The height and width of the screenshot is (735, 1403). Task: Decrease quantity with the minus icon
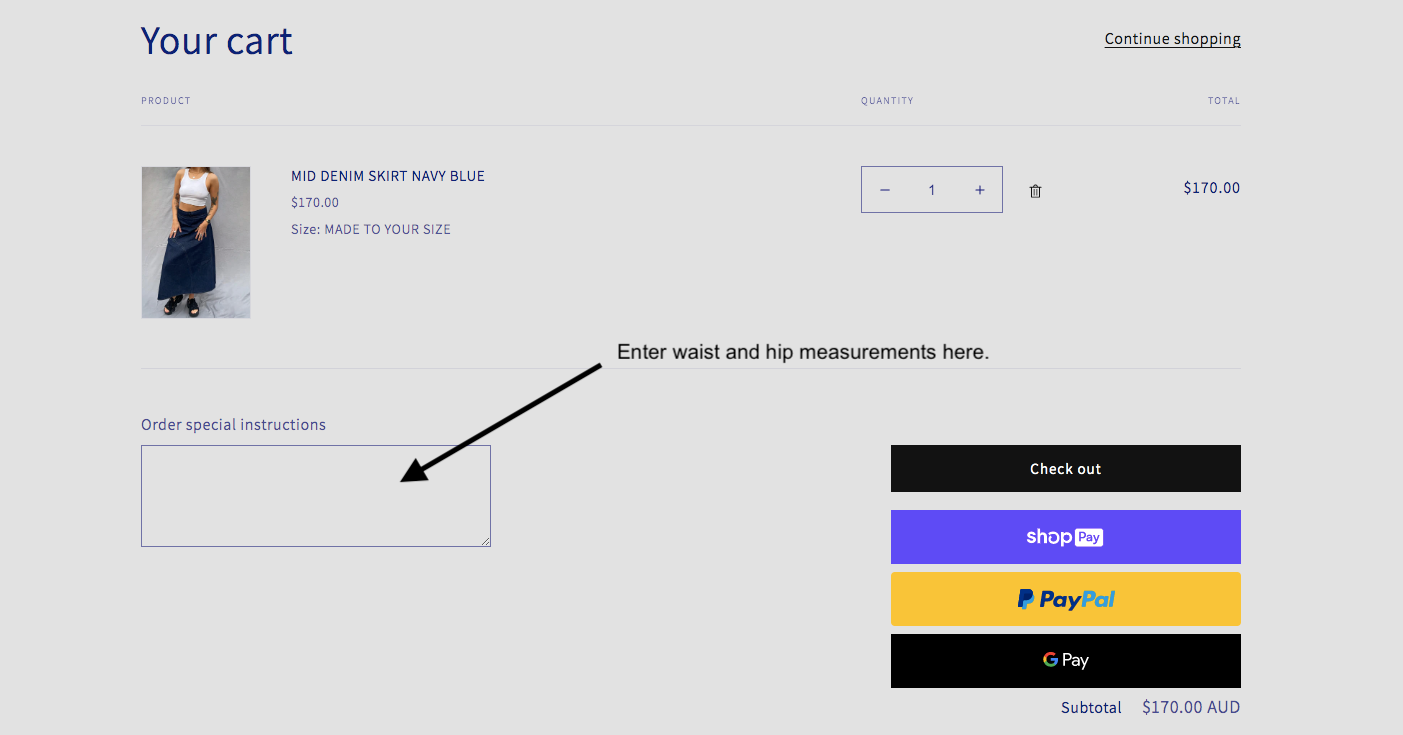click(x=885, y=190)
